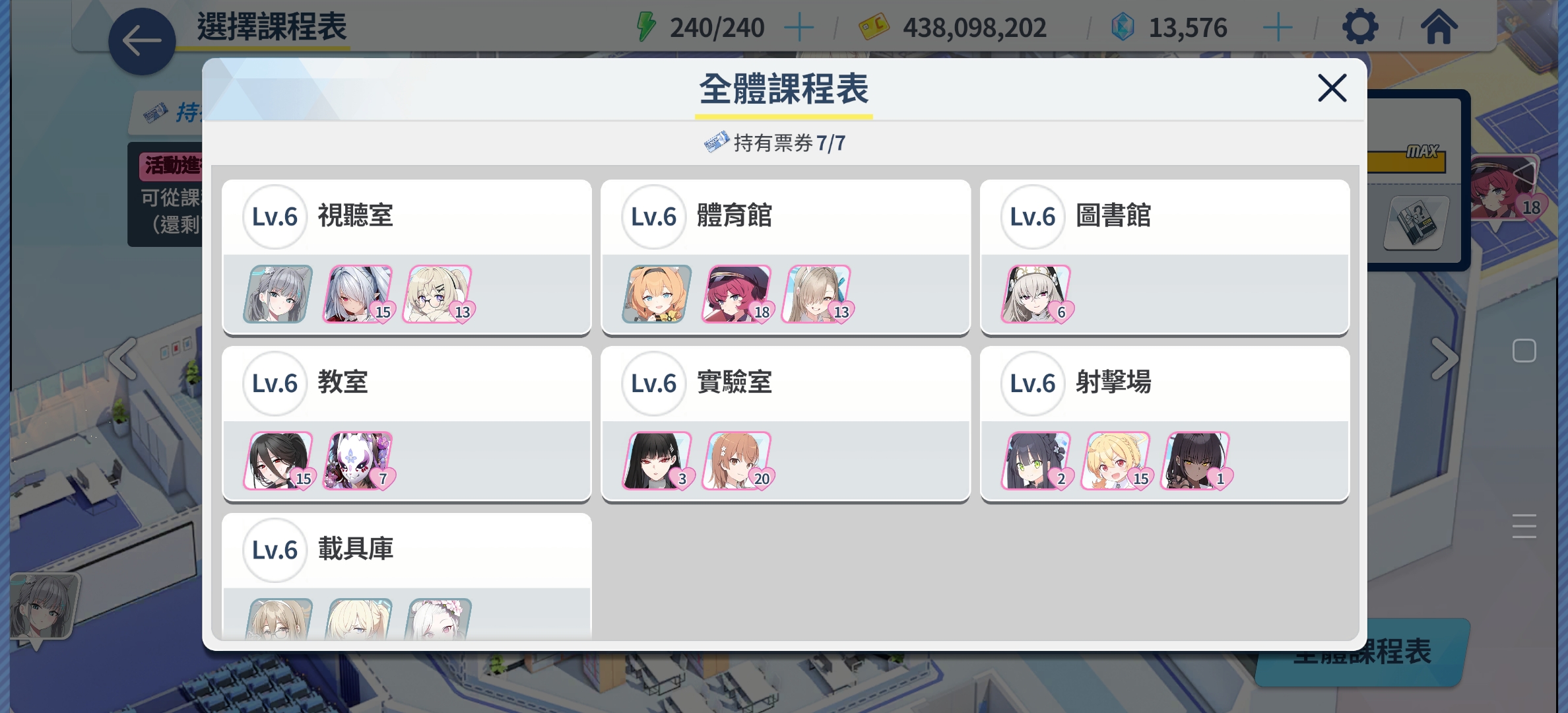Go to next location with right chevron
This screenshot has width=1568, height=713.
click(x=1445, y=358)
